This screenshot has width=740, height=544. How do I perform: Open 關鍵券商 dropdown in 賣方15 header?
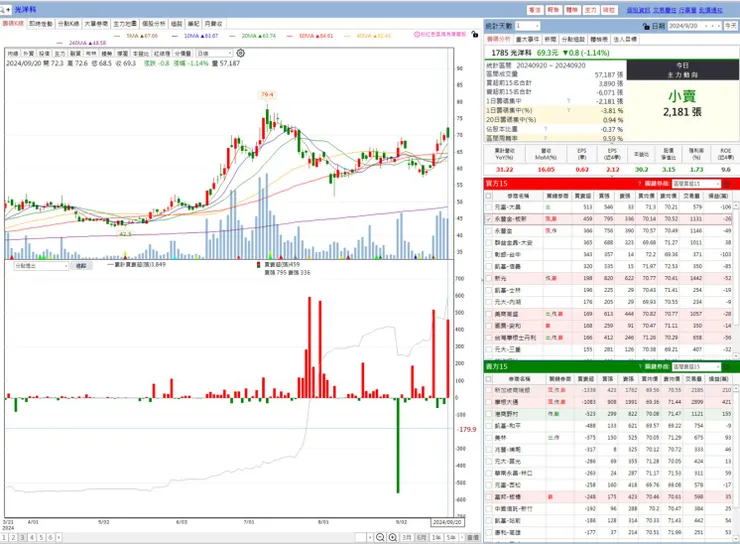coord(697,367)
